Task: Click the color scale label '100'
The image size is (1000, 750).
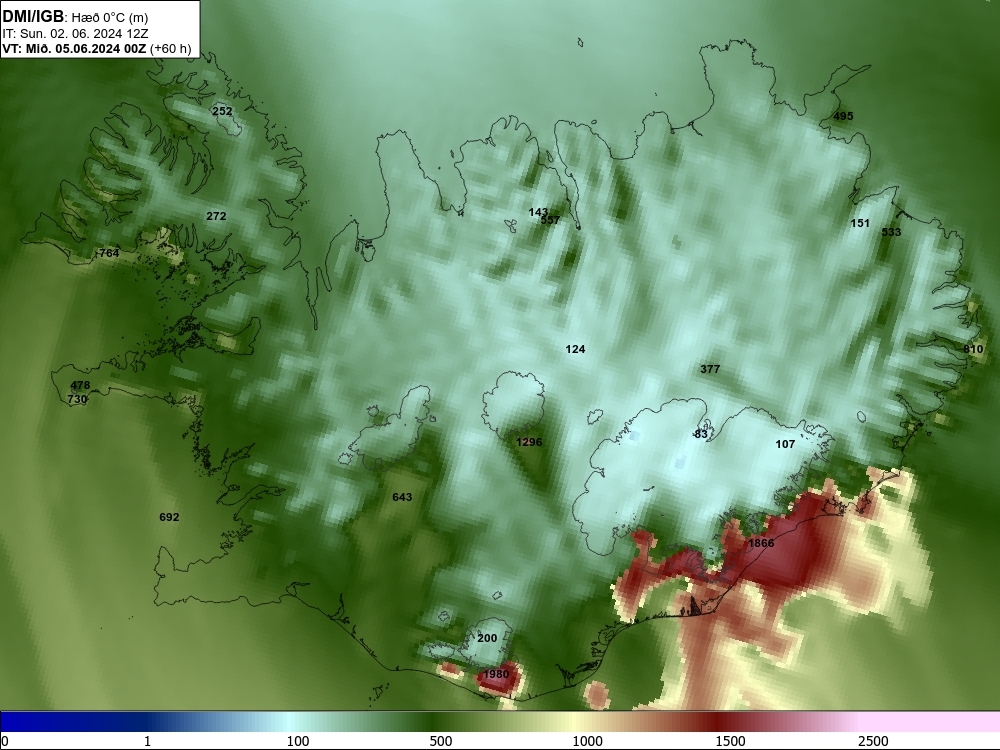Action: tap(298, 741)
